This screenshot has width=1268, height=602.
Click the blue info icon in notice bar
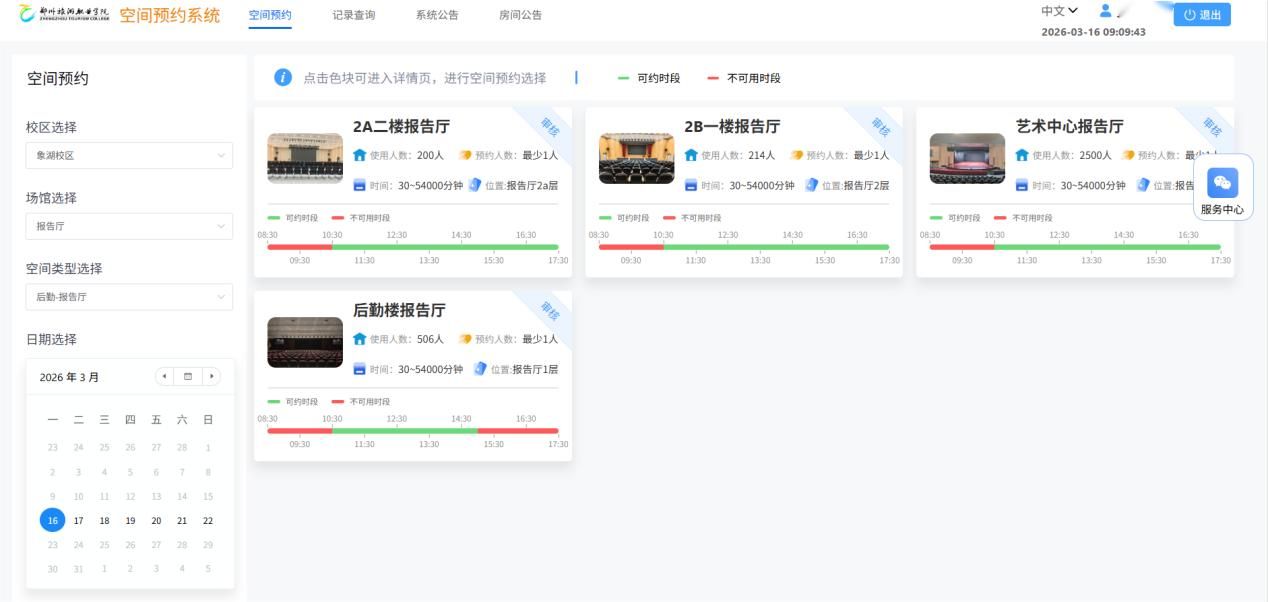pos(283,78)
